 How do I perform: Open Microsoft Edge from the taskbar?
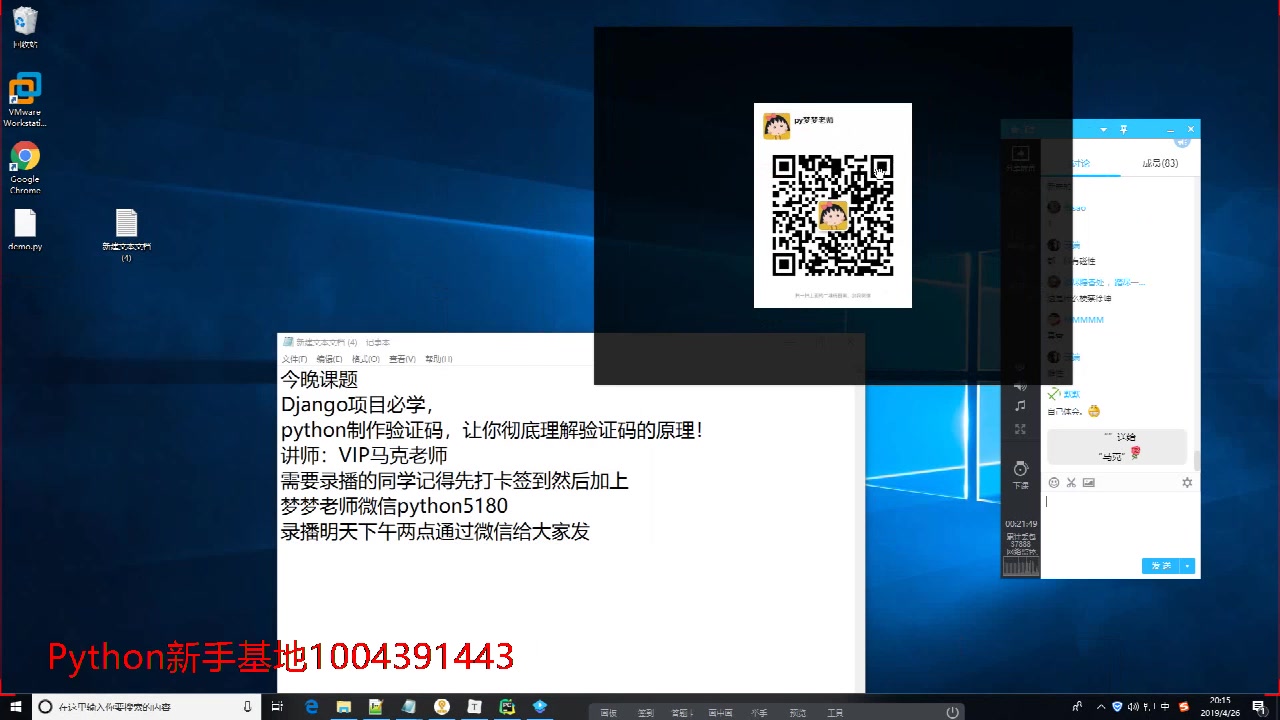311,707
